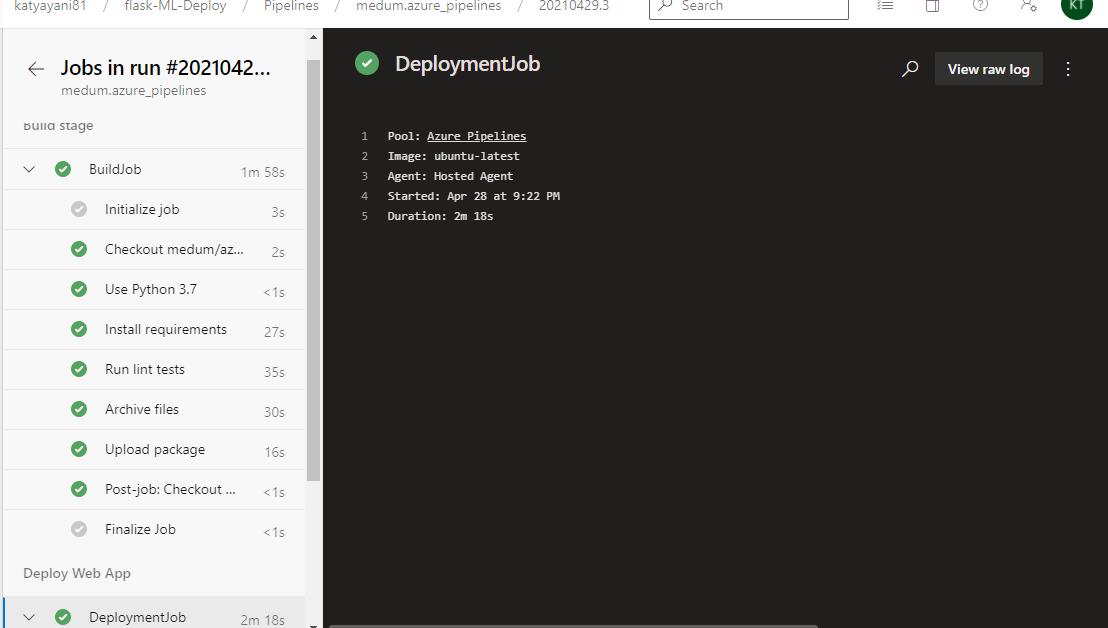Open the help icon in the top bar
This screenshot has width=1108, height=628.
point(979,8)
